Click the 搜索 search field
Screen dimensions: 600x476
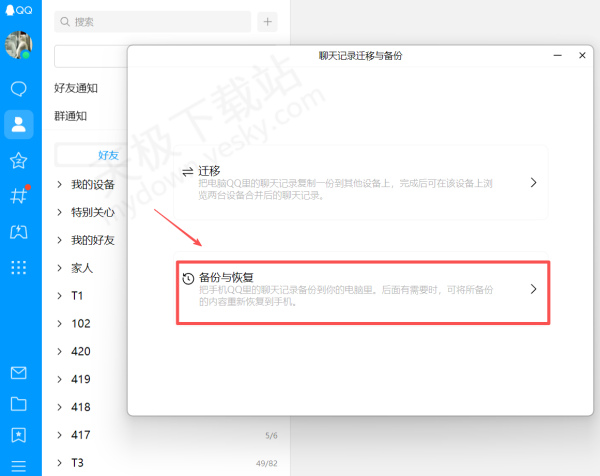point(152,21)
